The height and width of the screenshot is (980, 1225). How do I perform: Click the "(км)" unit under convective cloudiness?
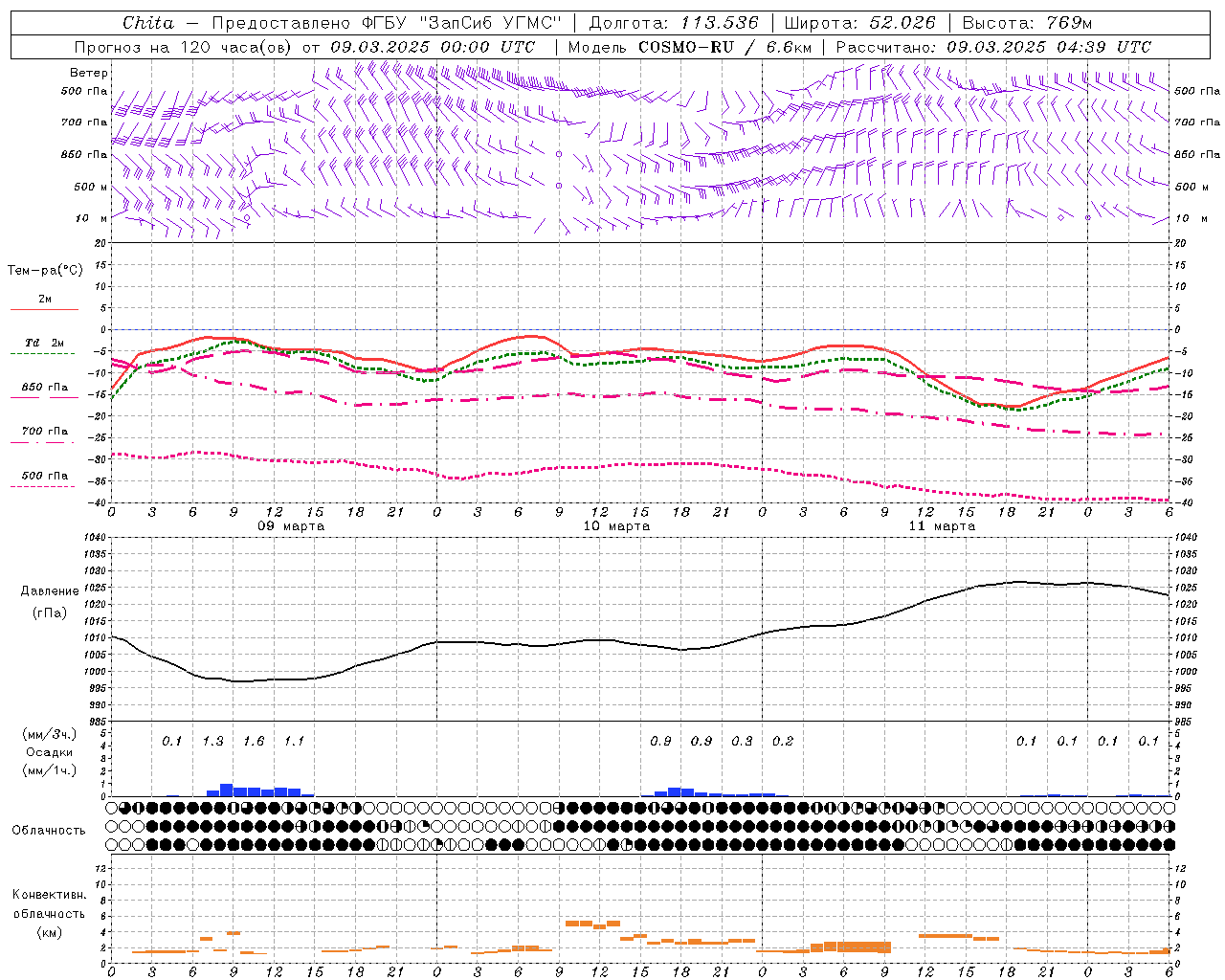[x=50, y=933]
